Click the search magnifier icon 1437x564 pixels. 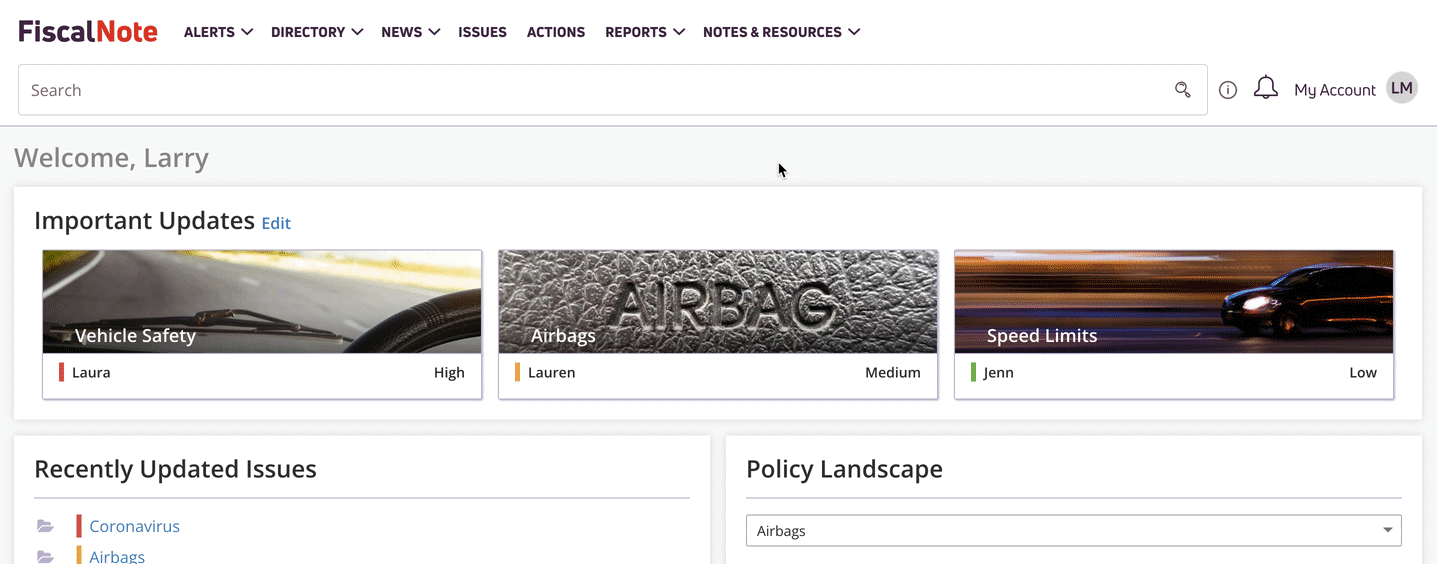click(x=1182, y=90)
